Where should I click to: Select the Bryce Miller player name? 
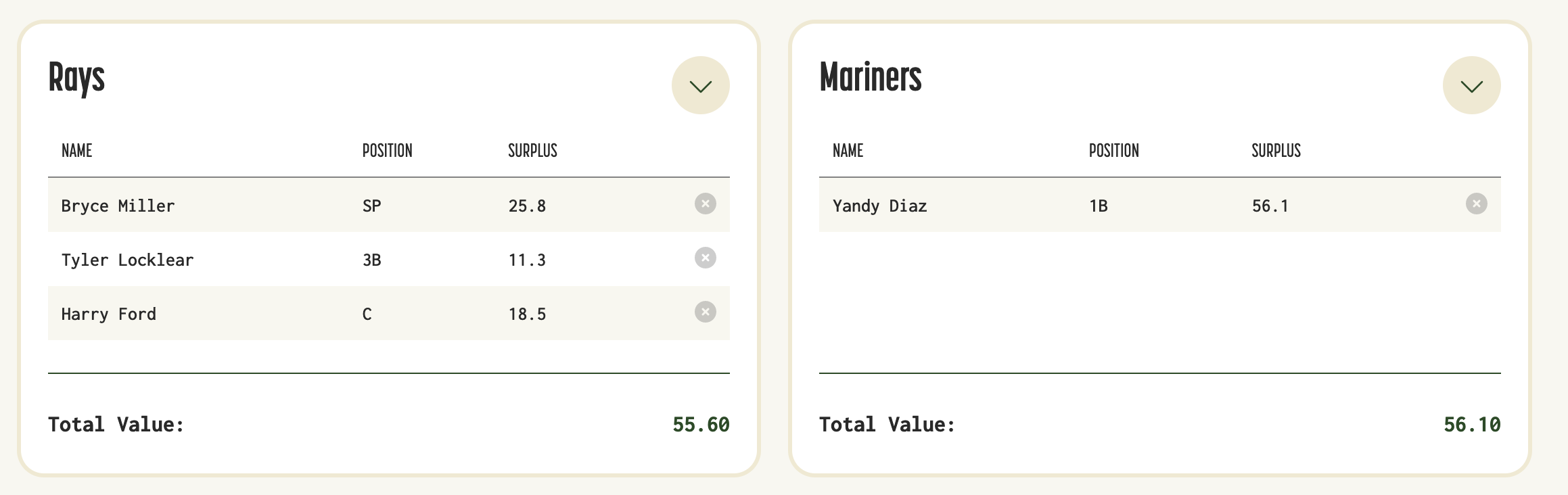[118, 206]
